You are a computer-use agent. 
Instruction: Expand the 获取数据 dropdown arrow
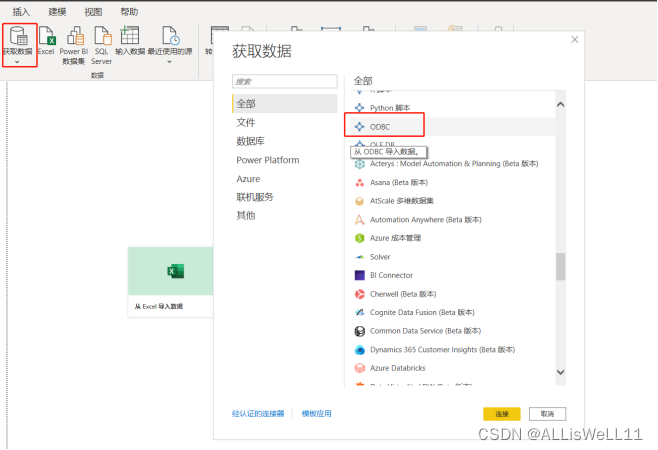coord(17,62)
